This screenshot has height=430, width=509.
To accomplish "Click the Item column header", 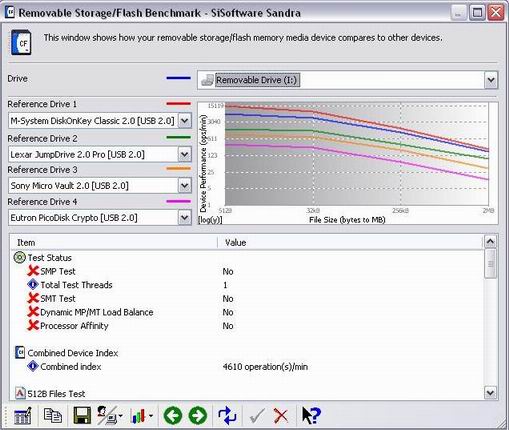I will (113, 242).
